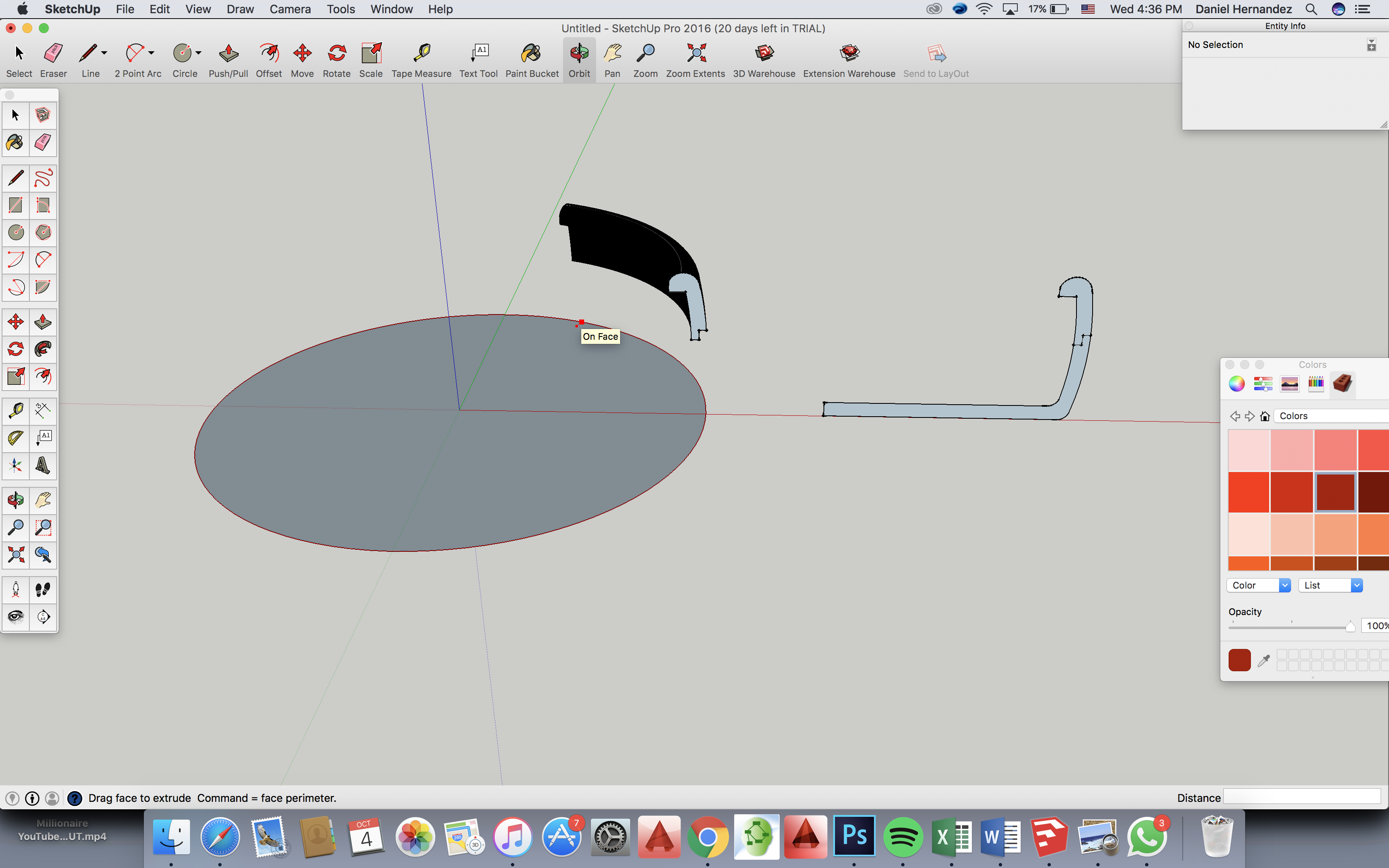Activate the Zoom Window tool

click(x=43, y=527)
